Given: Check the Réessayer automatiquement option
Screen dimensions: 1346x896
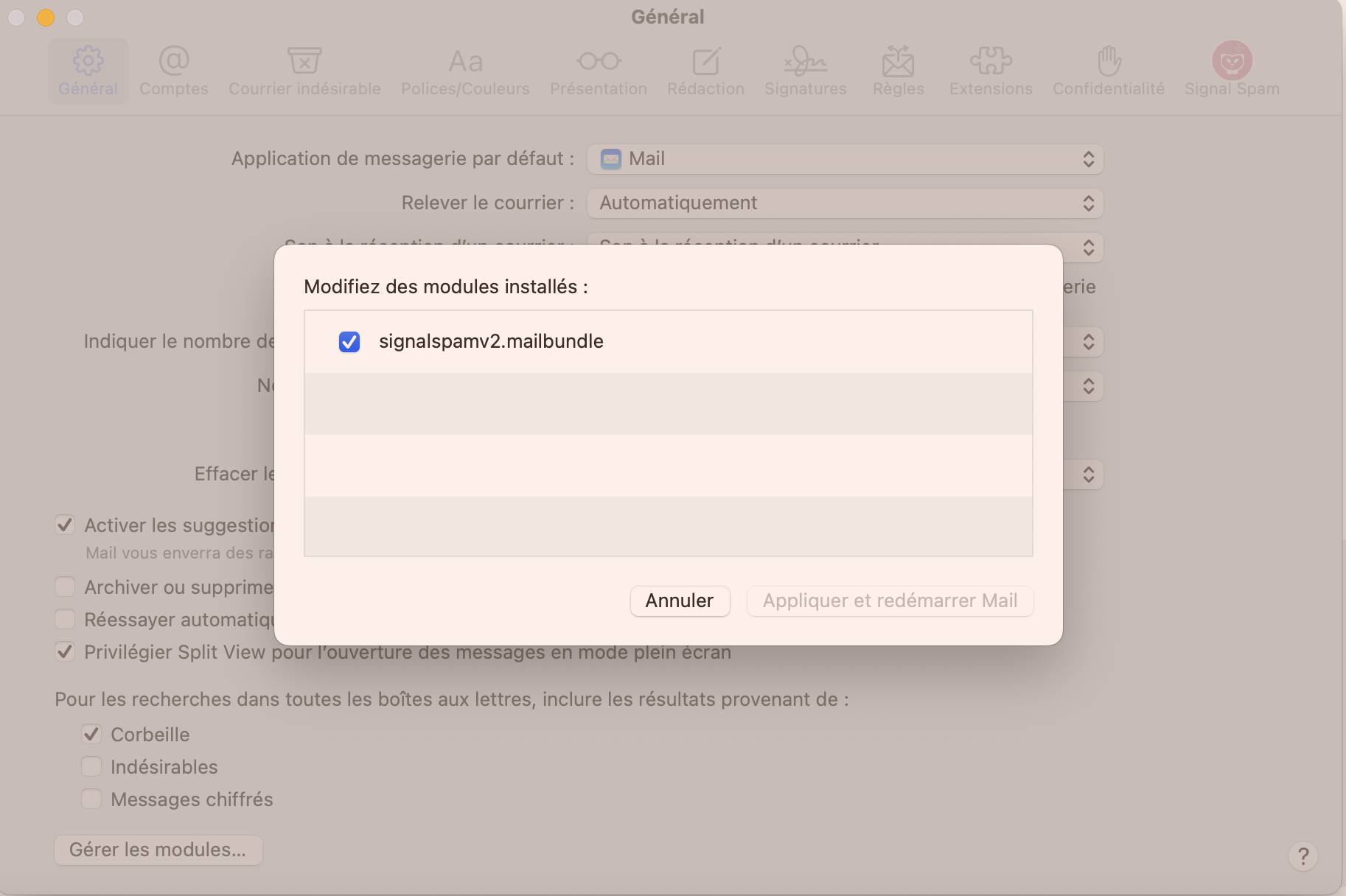Looking at the screenshot, I should click(x=65, y=620).
